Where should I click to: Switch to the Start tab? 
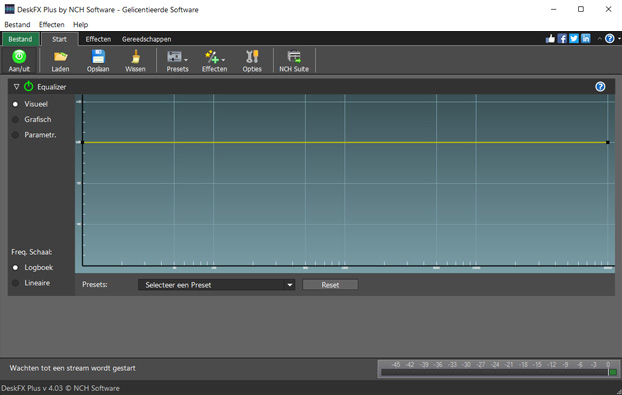click(x=60, y=39)
